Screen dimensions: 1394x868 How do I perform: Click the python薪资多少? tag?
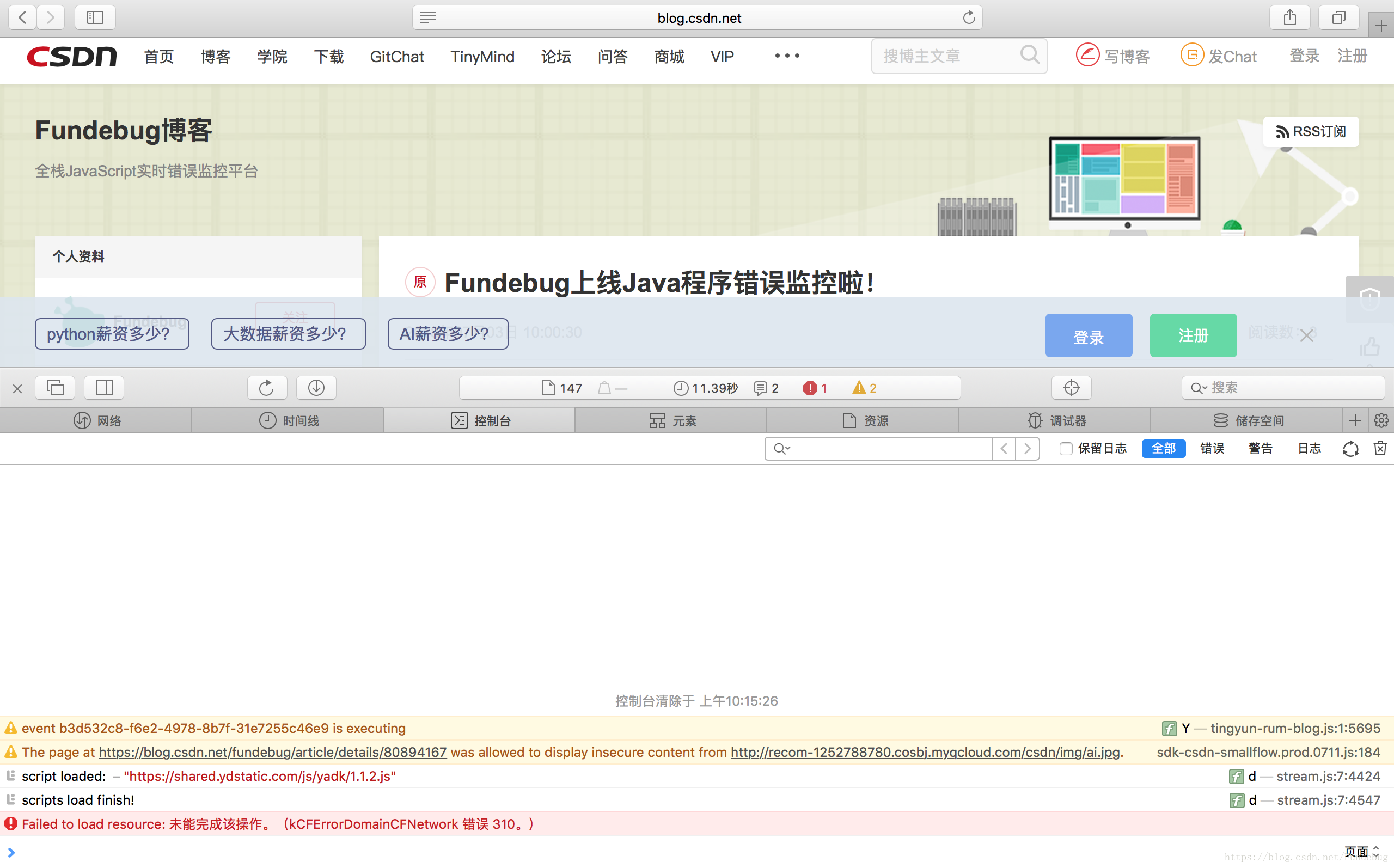point(112,334)
